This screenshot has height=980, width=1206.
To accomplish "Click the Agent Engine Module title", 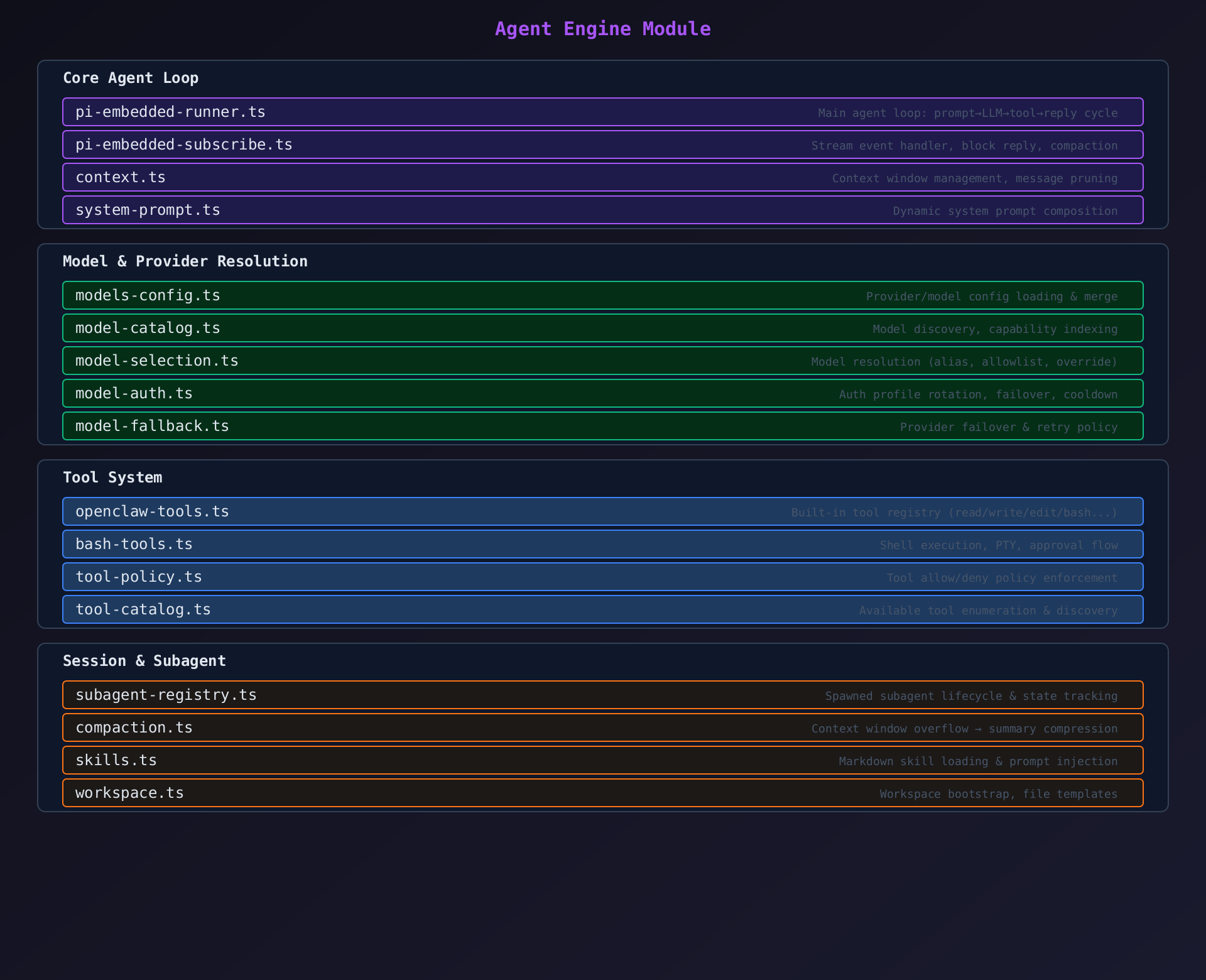I will tap(602, 29).
